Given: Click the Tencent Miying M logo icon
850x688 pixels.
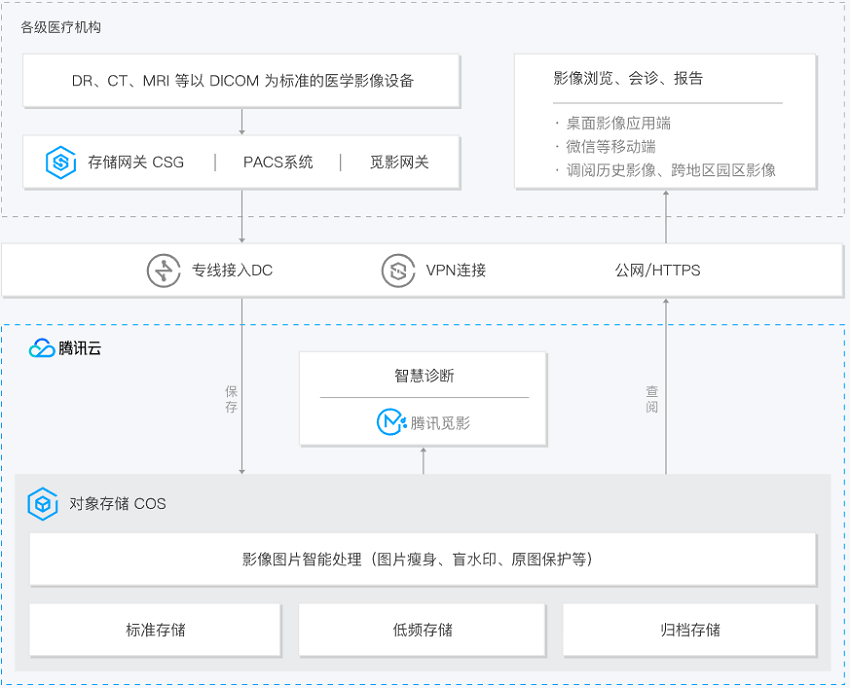Looking at the screenshot, I should click(391, 422).
